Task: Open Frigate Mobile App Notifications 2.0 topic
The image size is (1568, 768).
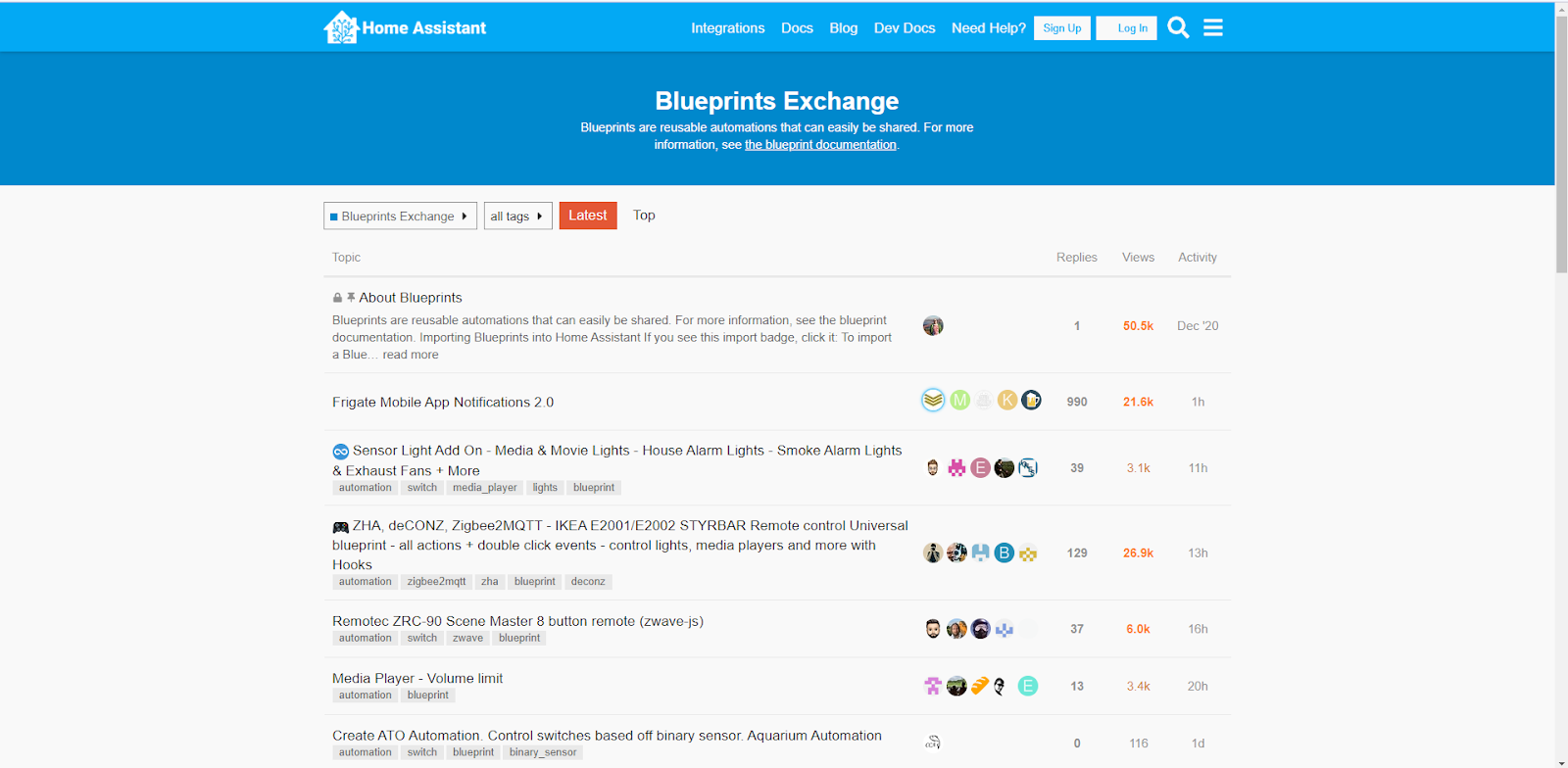Action: (443, 403)
